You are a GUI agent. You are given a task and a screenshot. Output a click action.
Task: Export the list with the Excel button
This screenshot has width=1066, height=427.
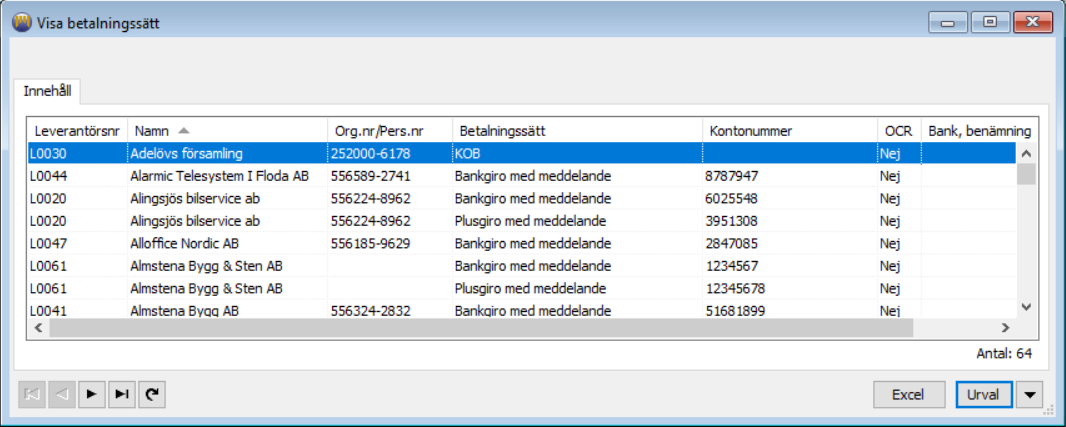[x=909, y=394]
